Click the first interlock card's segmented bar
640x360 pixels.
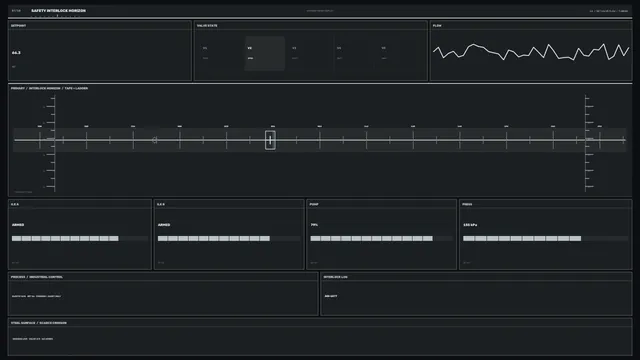(x=80, y=238)
